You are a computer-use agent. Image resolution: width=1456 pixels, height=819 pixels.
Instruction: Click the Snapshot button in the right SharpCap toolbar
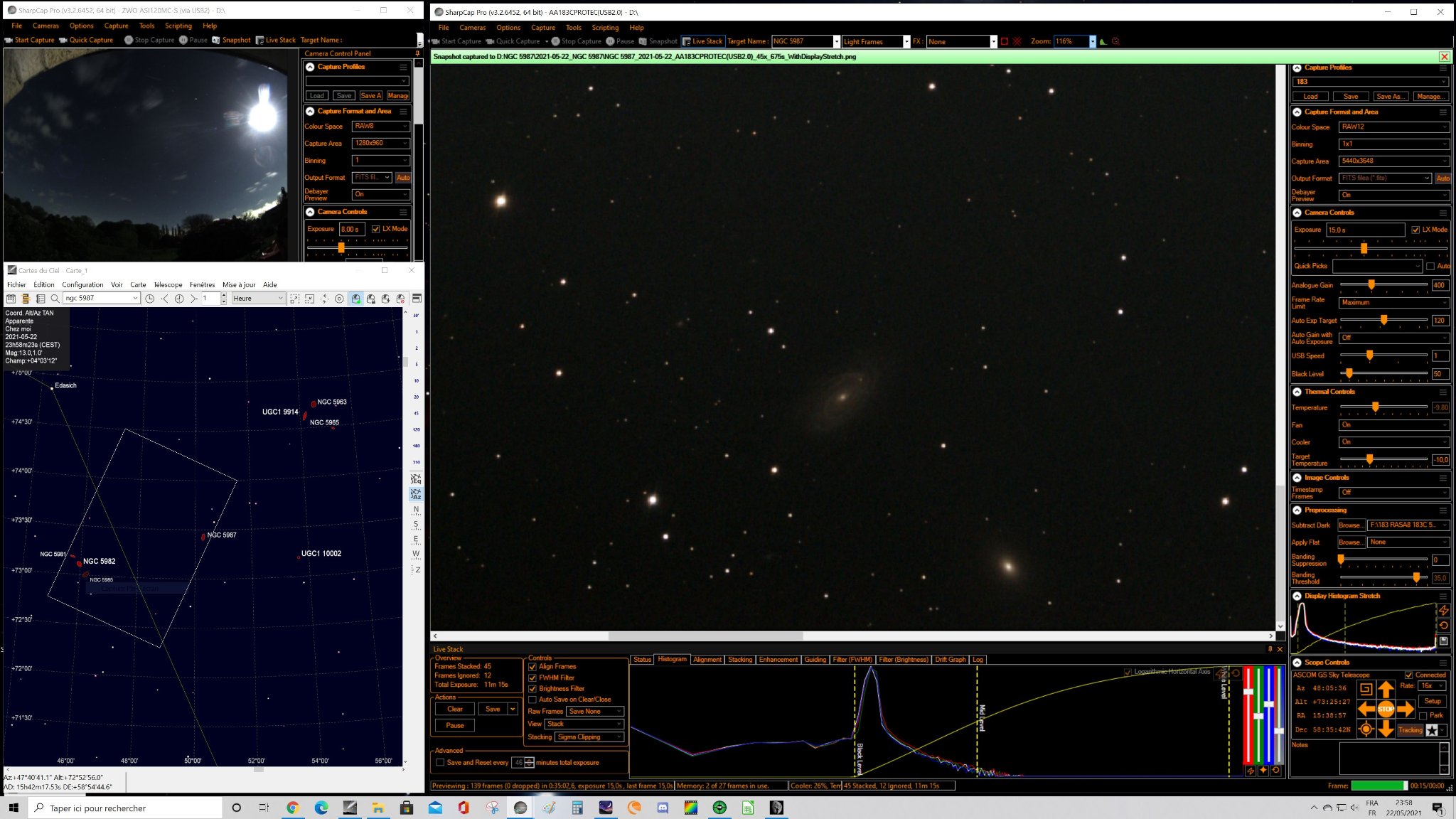tap(658, 41)
